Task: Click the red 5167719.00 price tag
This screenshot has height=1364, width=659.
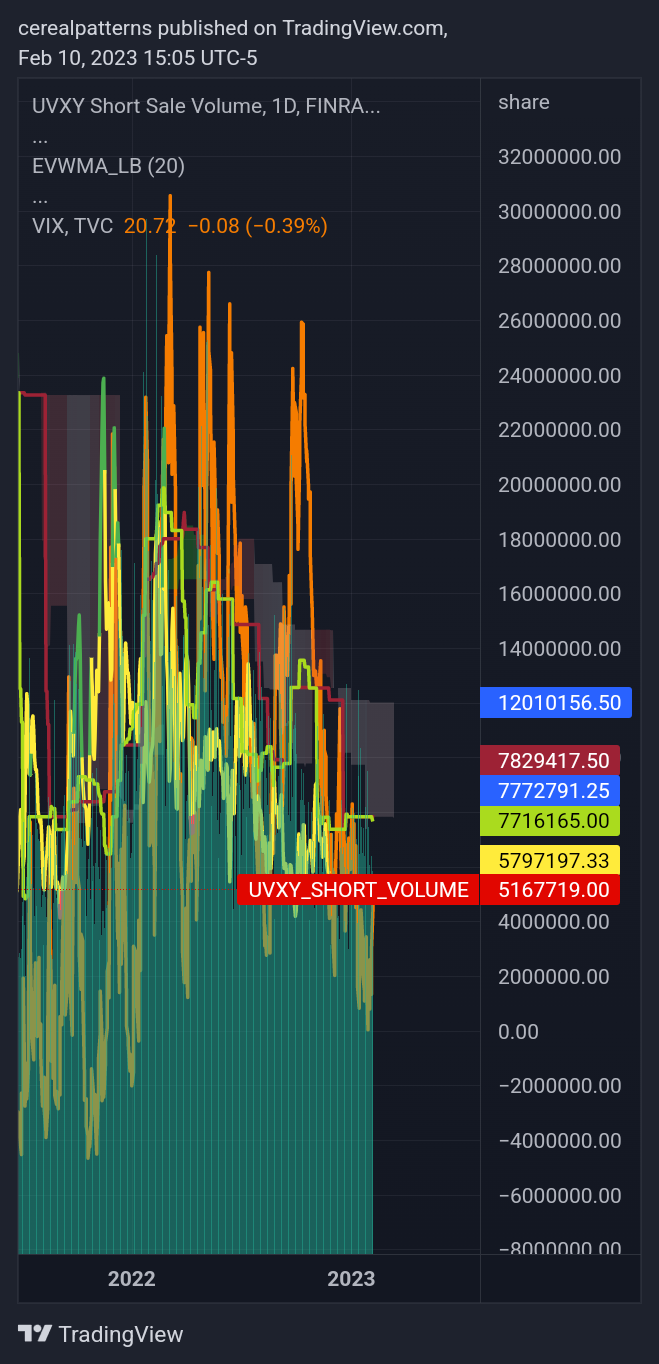Action: pos(550,890)
